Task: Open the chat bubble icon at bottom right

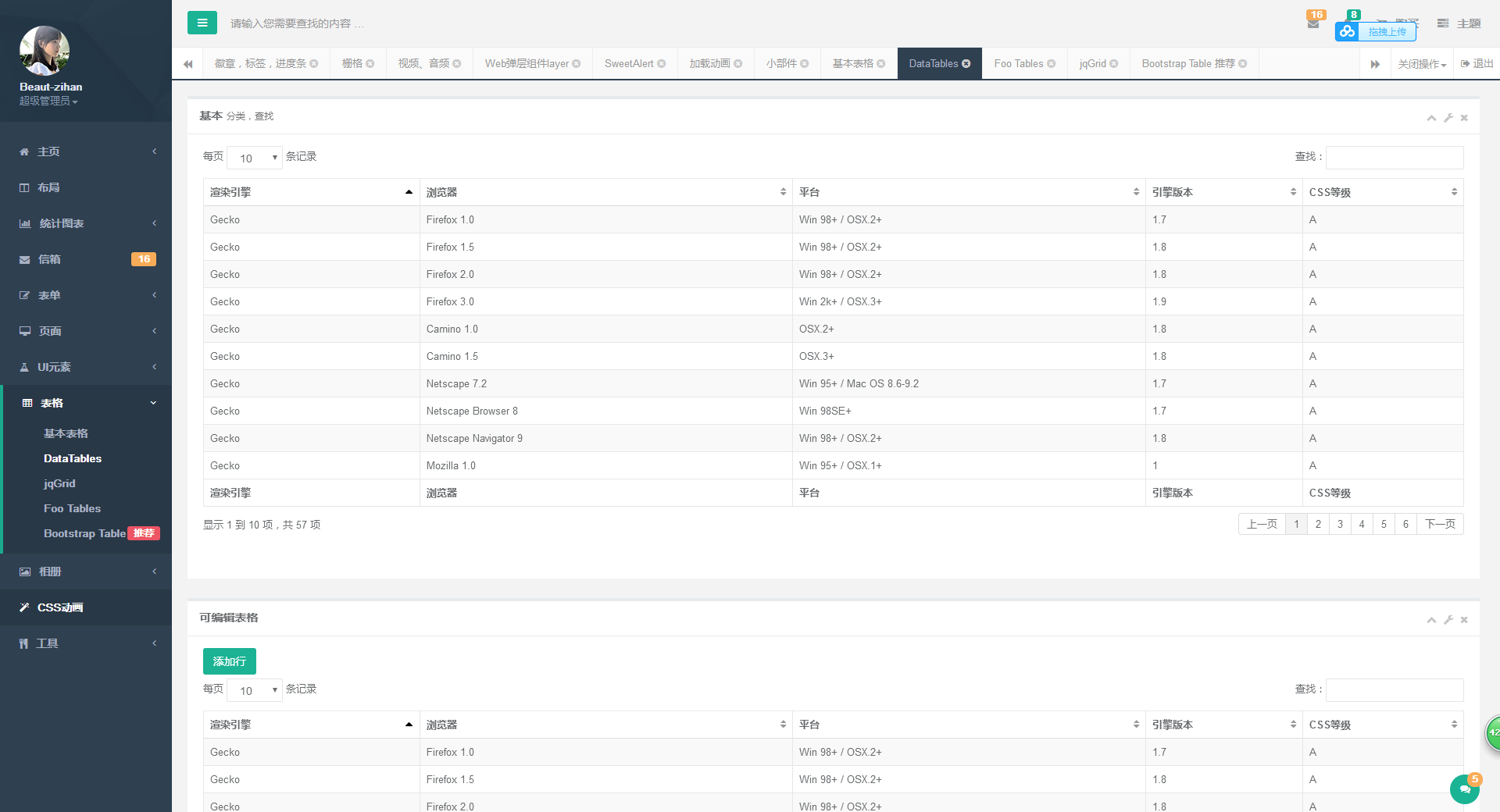Action: pyautogui.click(x=1465, y=789)
